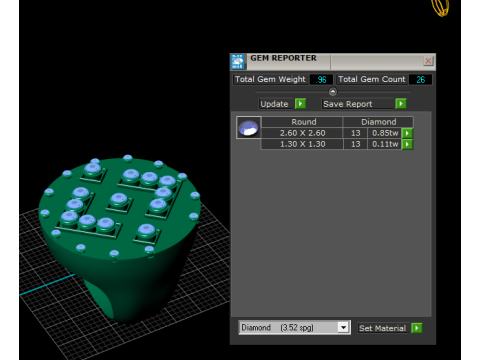
Task: Open the Diamond (3.52 spg) material dropdown
Action: click(294, 328)
